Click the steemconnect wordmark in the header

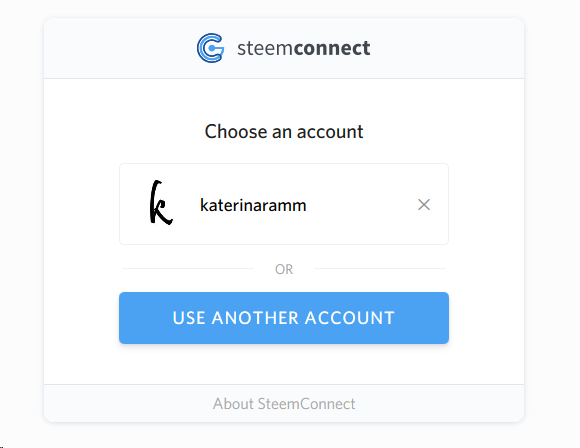[303, 48]
